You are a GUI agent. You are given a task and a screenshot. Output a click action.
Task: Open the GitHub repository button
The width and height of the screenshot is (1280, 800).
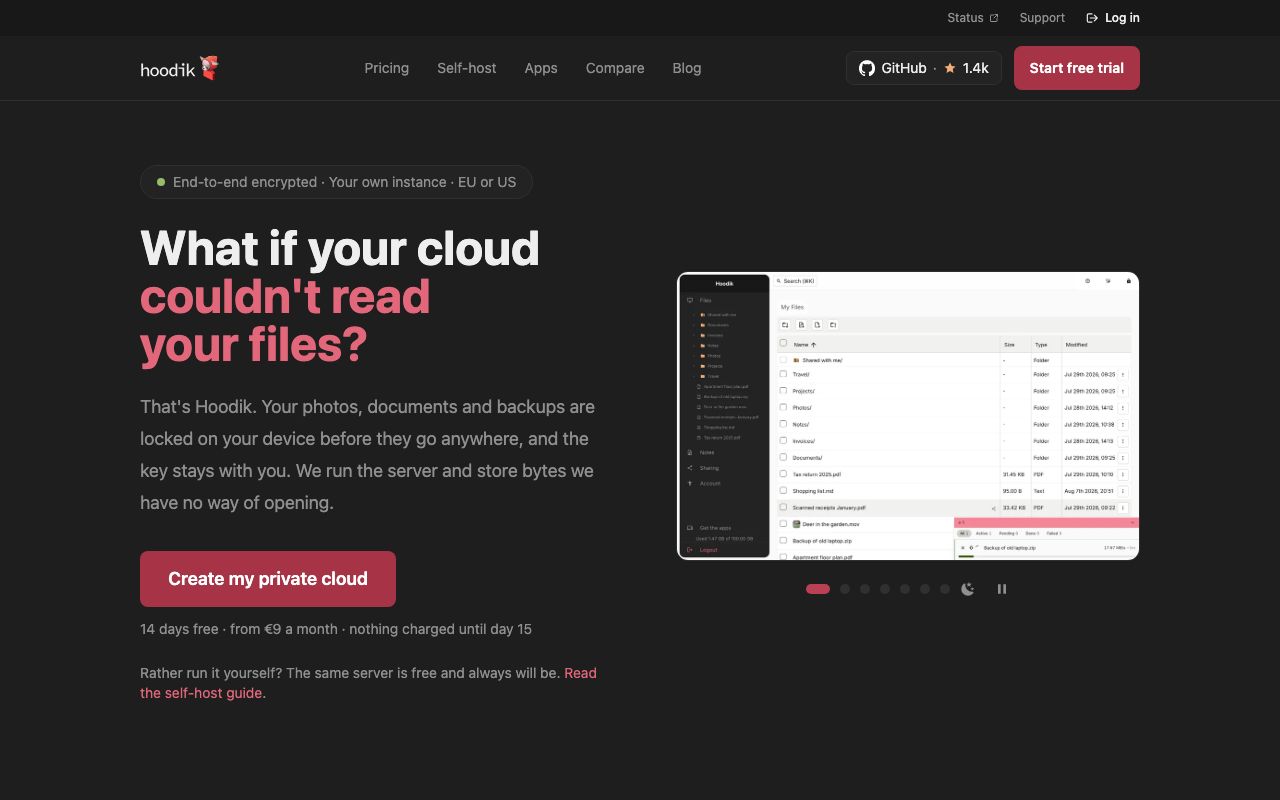923,68
